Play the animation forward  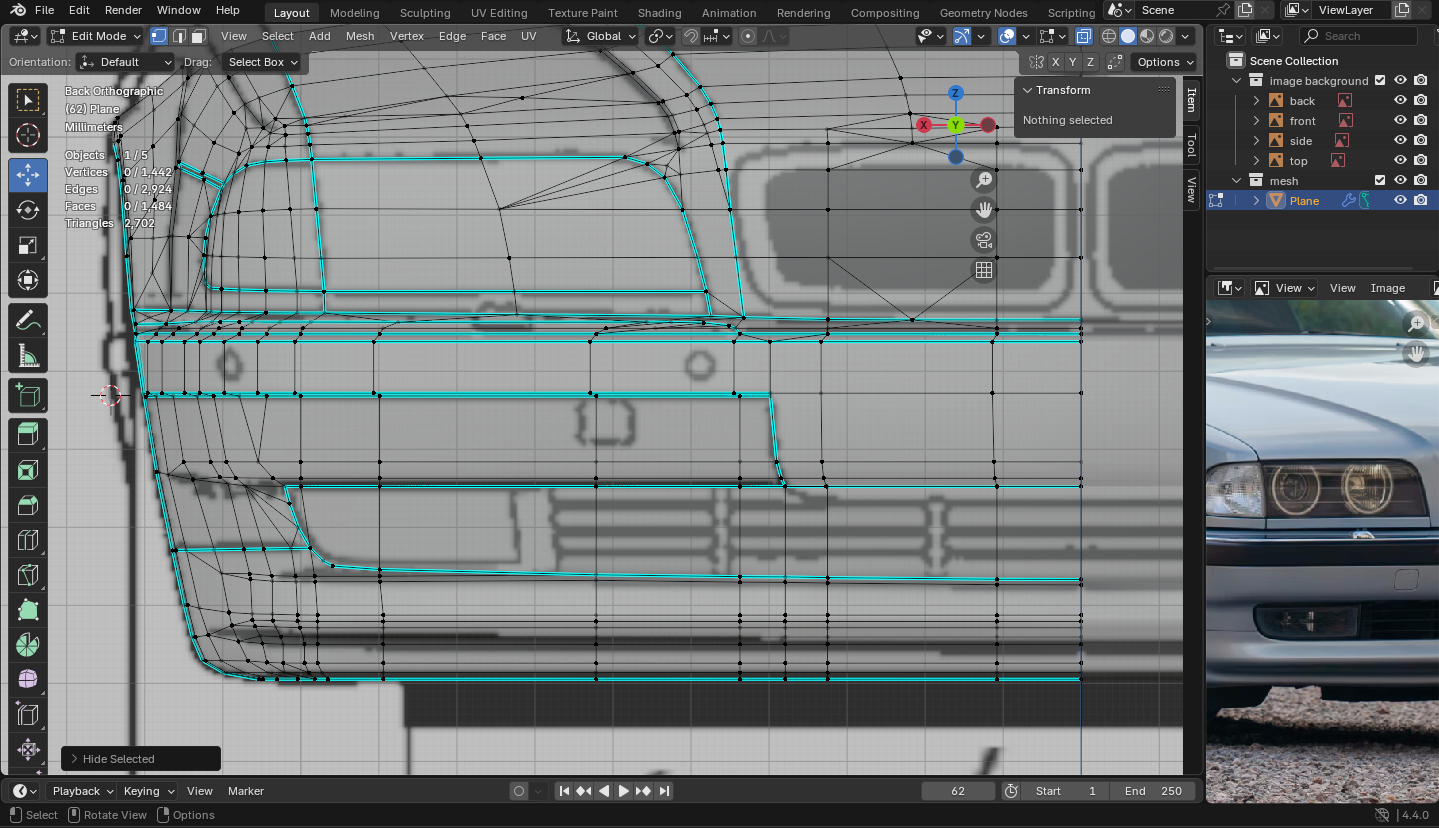624,791
